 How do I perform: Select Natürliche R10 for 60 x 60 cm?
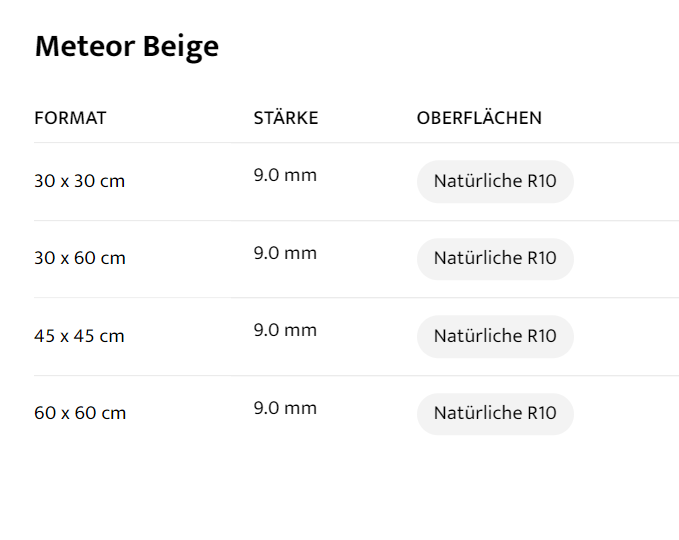tap(495, 413)
